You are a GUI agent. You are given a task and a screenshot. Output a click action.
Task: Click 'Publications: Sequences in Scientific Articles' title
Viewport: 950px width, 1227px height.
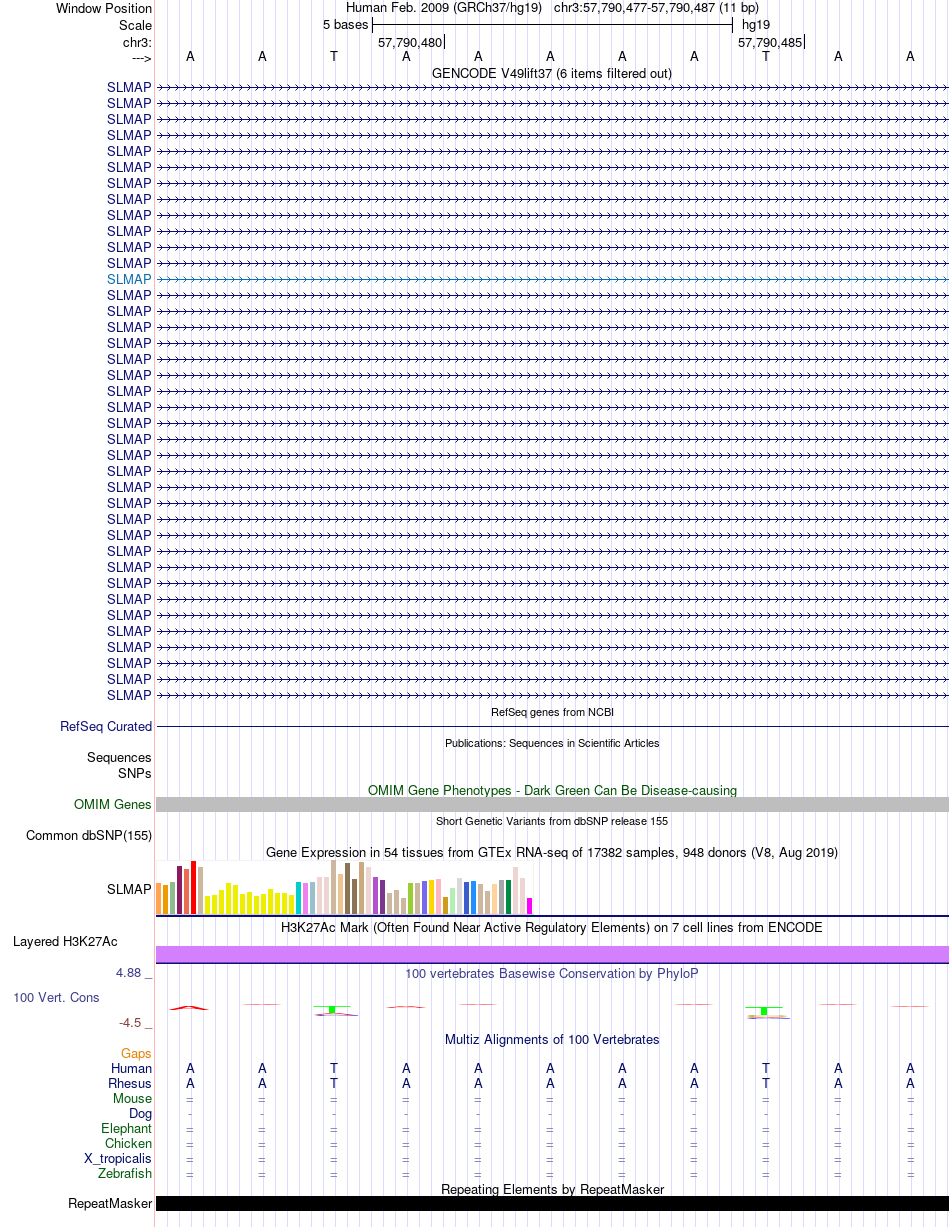pyautogui.click(x=552, y=743)
